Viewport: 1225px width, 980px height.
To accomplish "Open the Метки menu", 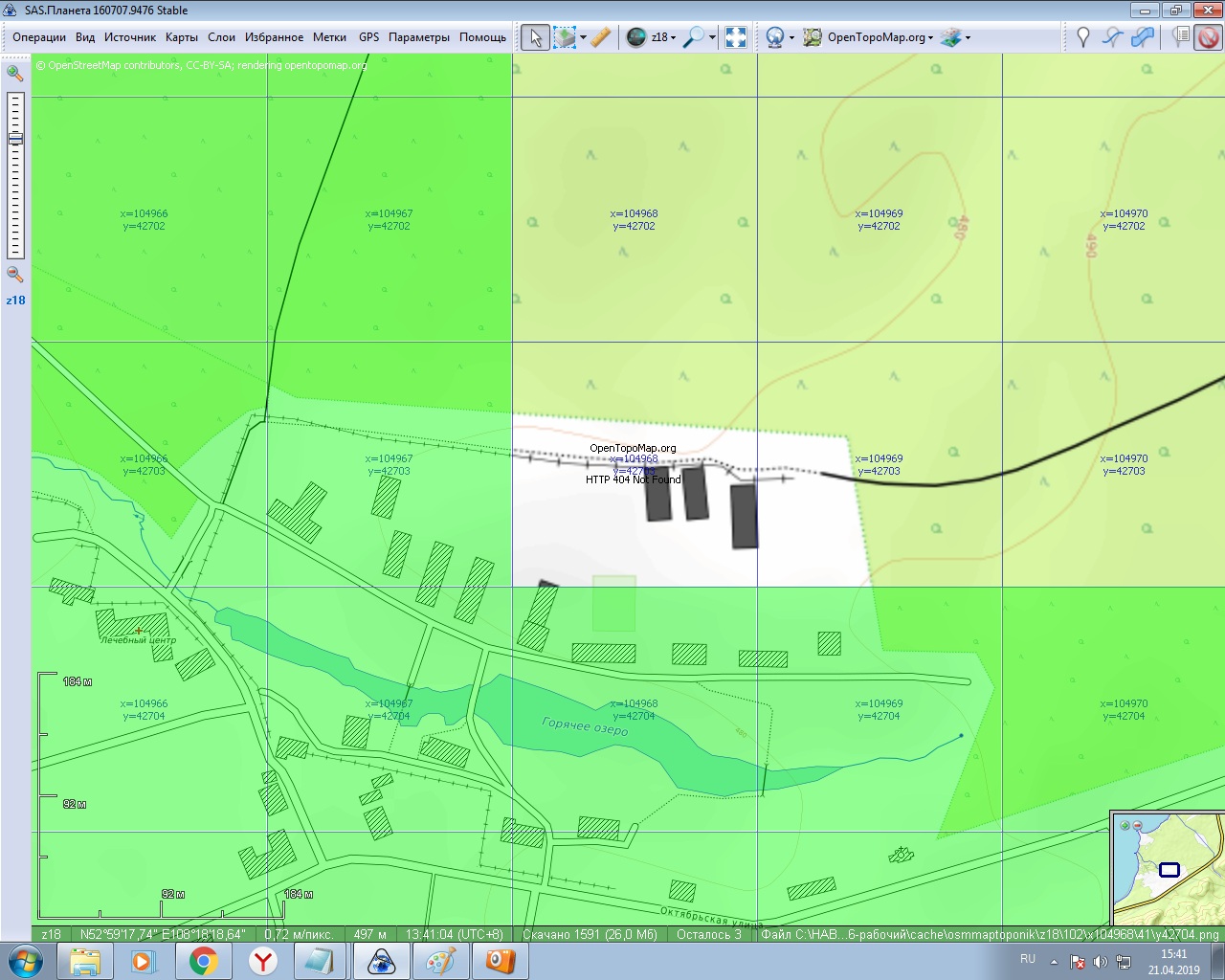I will 329,37.
